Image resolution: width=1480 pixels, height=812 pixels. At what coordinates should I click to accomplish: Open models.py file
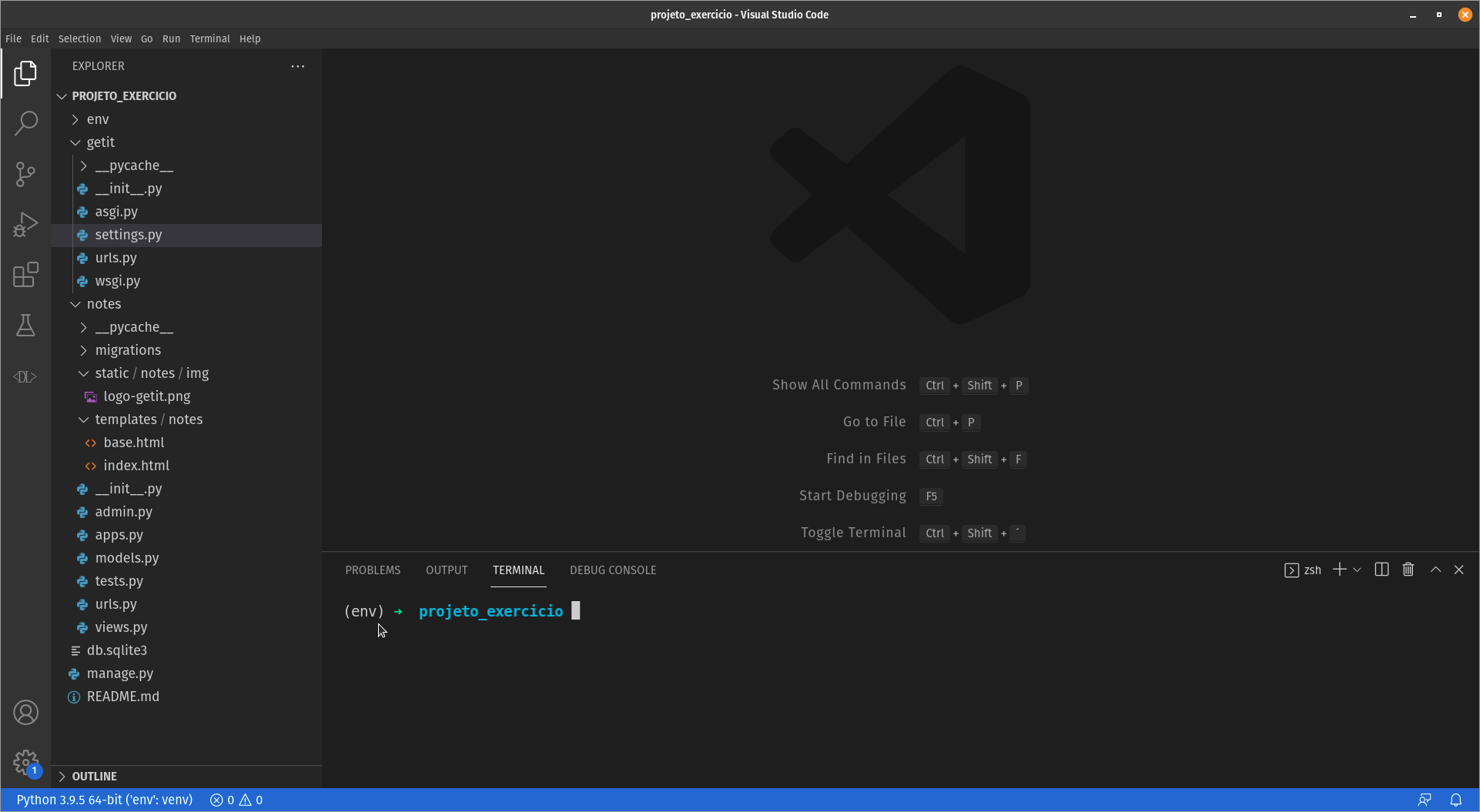186,558
